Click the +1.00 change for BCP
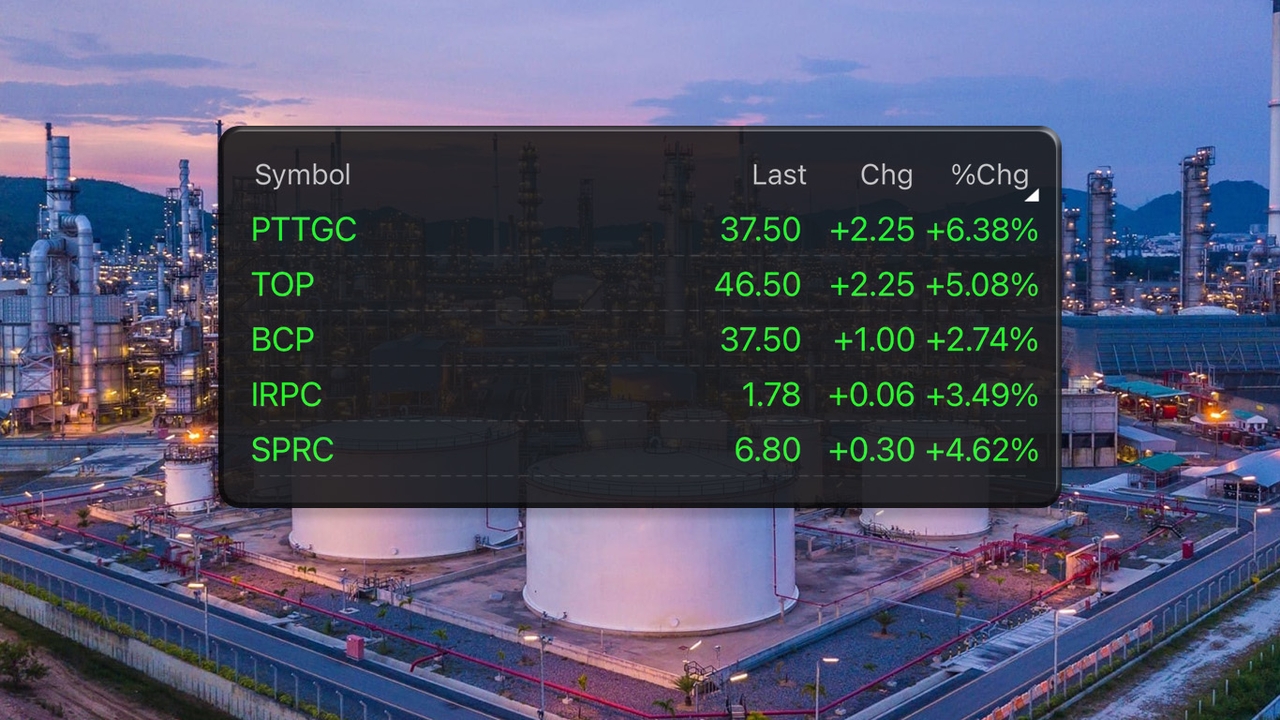Image resolution: width=1280 pixels, height=720 pixels. click(x=874, y=340)
